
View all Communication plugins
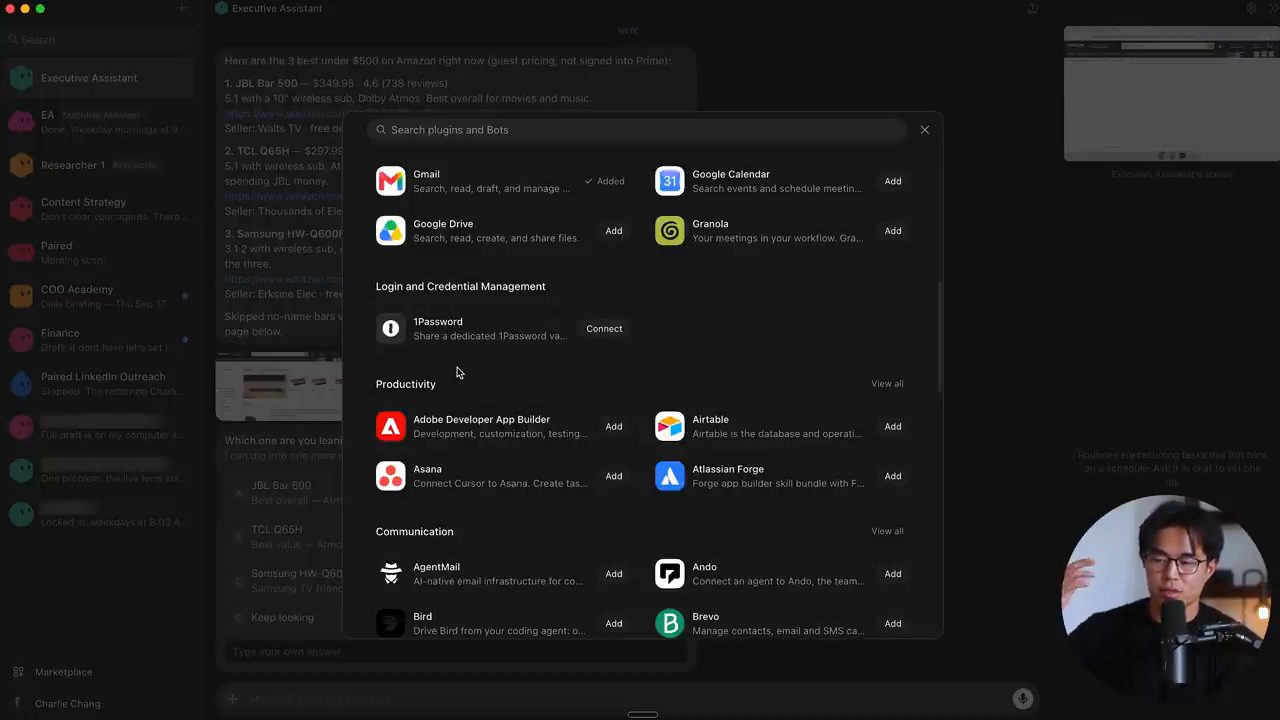[887, 531]
